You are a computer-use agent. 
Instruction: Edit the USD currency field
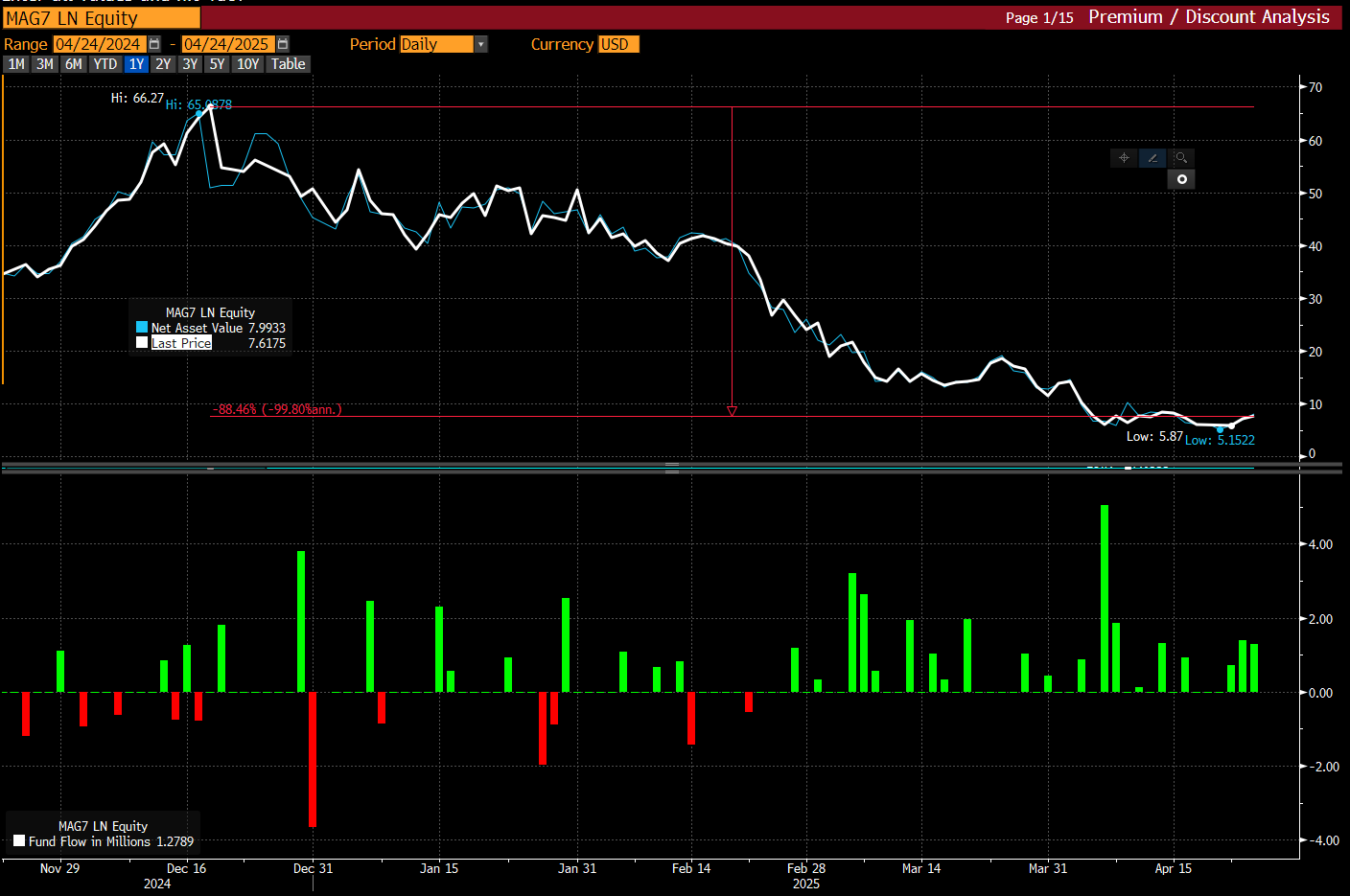[617, 44]
